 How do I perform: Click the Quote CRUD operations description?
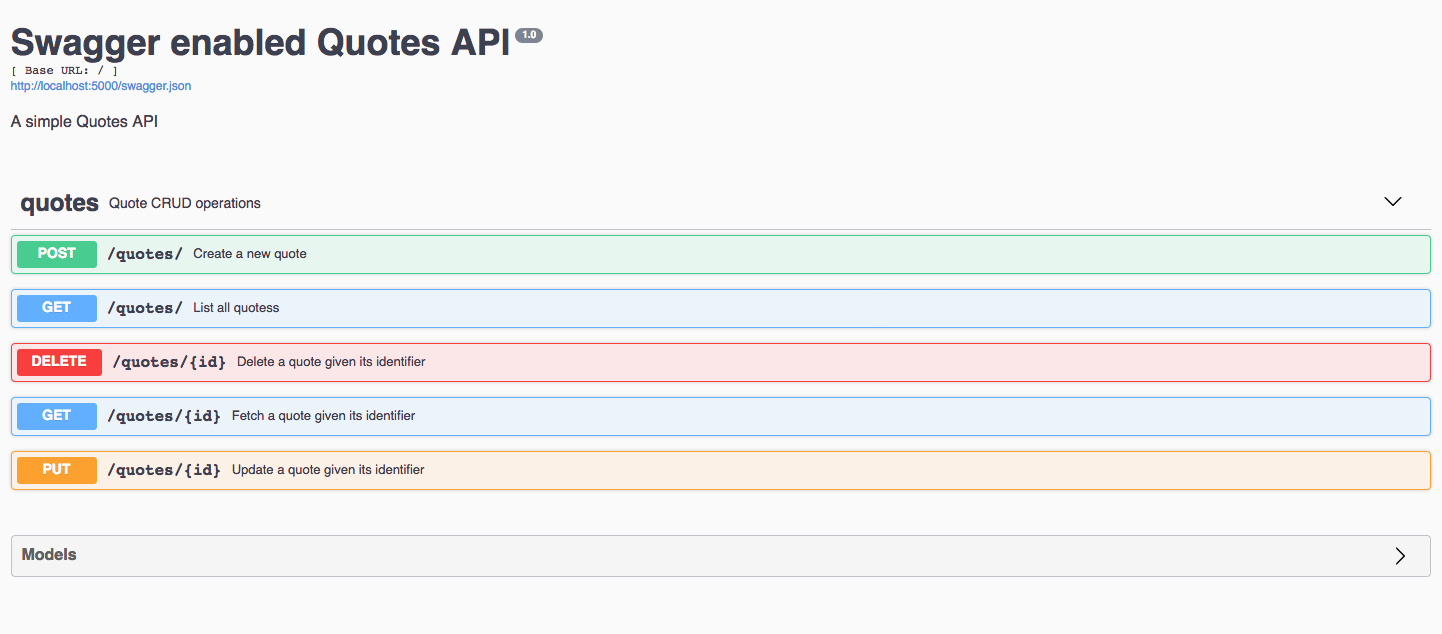(185, 204)
